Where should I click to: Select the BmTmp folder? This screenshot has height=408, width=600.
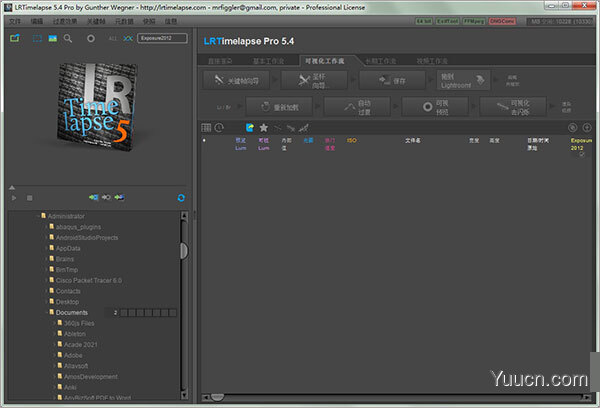[66, 270]
